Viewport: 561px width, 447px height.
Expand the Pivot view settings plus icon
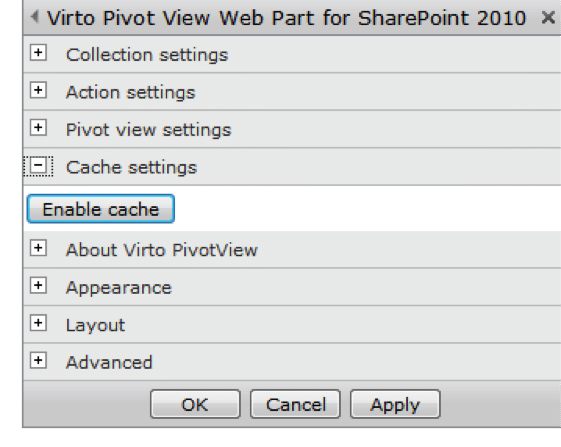point(38,127)
